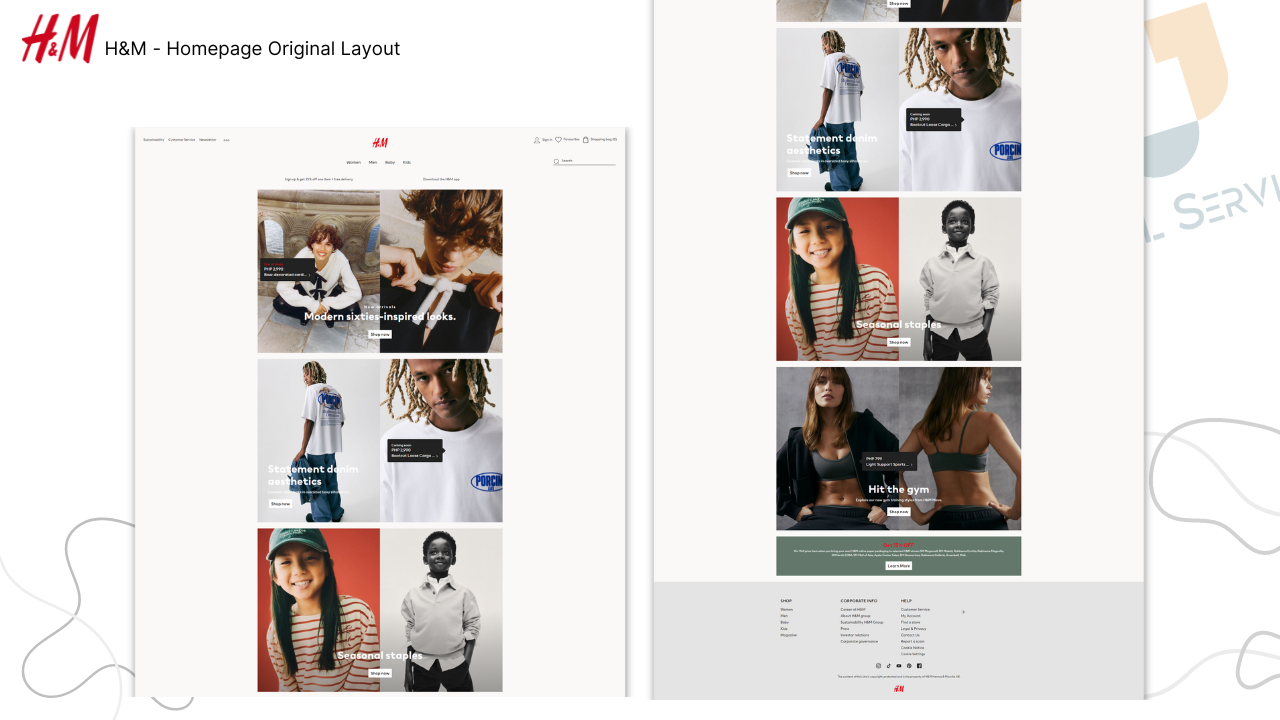Open Bootcut Loose Cargo tag on the header page
This screenshot has width=1280, height=720.
[415, 451]
